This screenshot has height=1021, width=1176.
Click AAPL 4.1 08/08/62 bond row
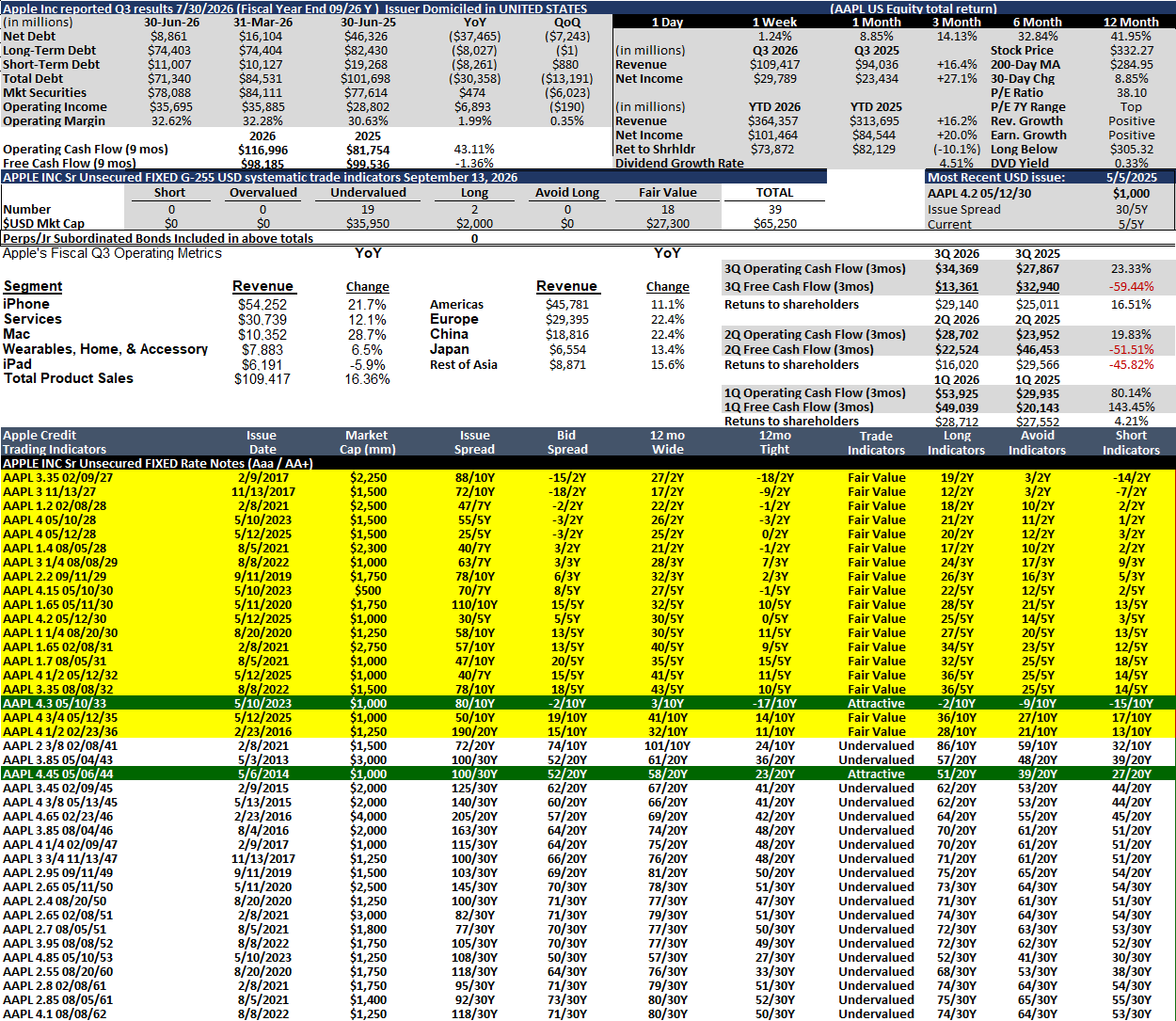click(588, 1014)
